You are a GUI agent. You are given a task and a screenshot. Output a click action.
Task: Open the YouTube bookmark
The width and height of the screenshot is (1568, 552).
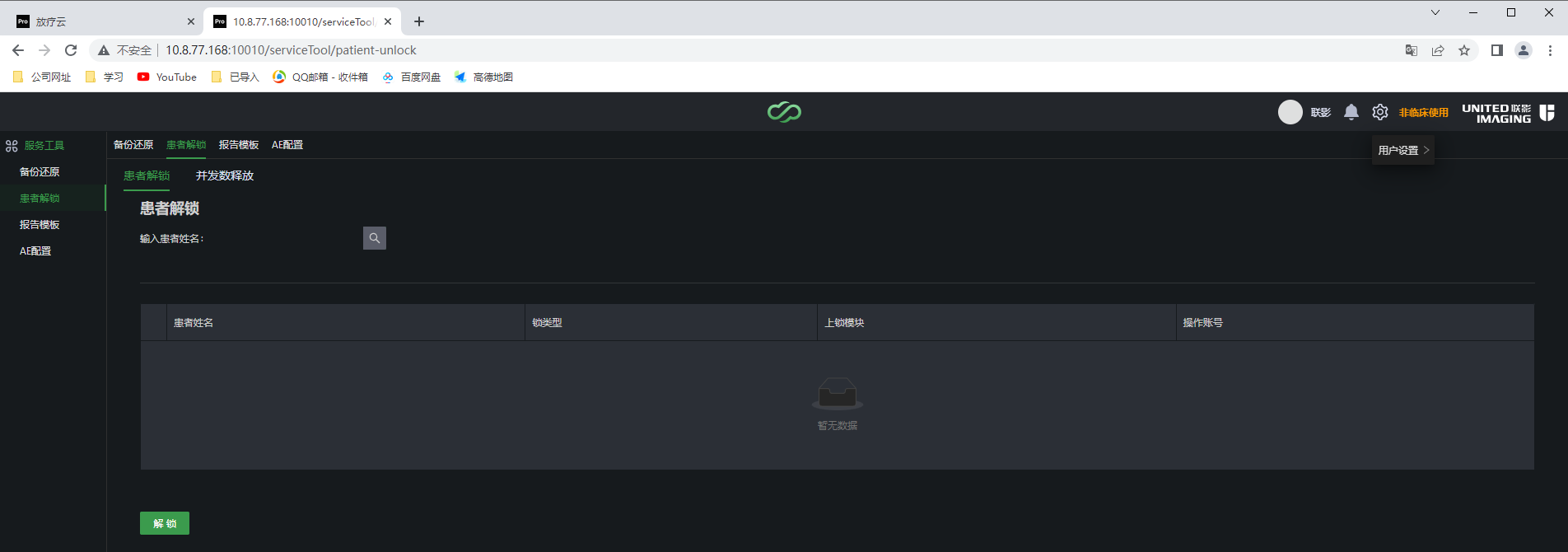(x=167, y=77)
